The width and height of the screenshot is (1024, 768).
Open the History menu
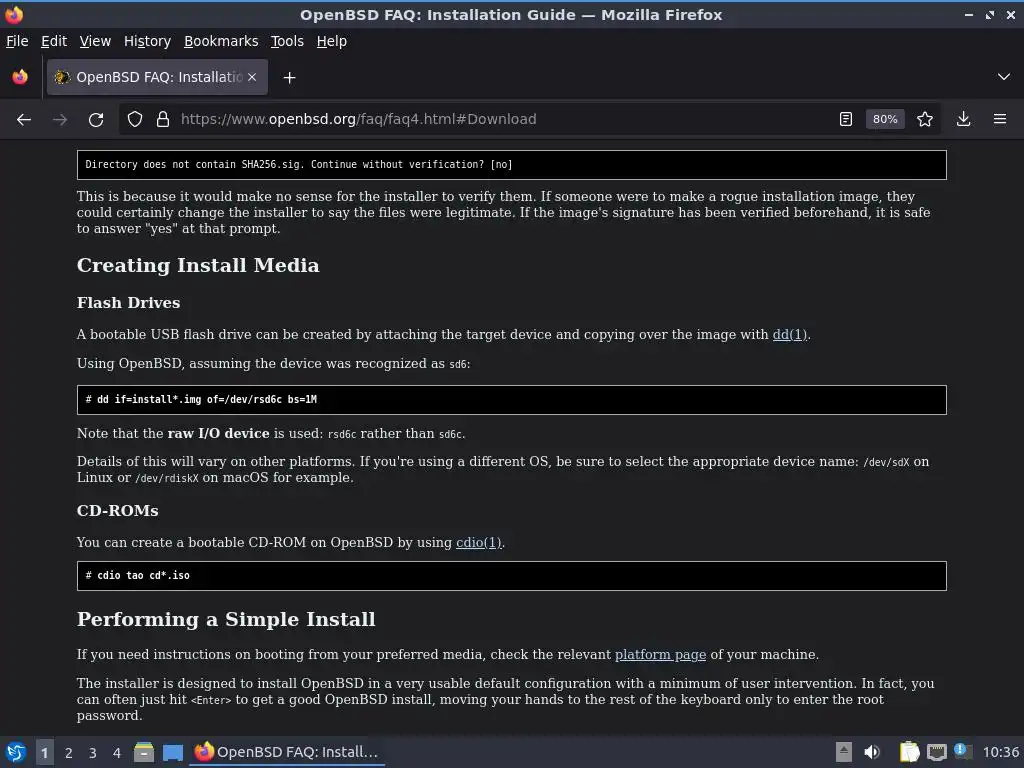(147, 41)
